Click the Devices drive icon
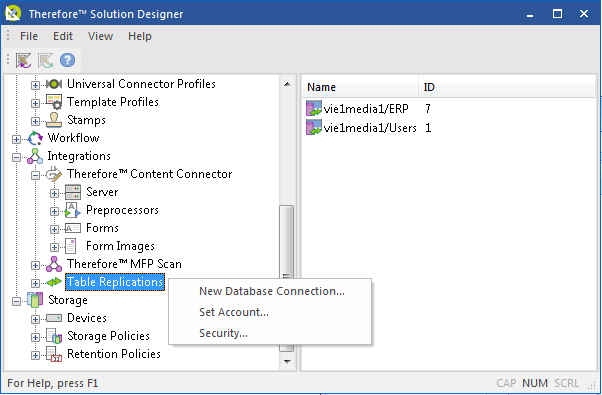Screen dimensions: 602x395 point(54,318)
